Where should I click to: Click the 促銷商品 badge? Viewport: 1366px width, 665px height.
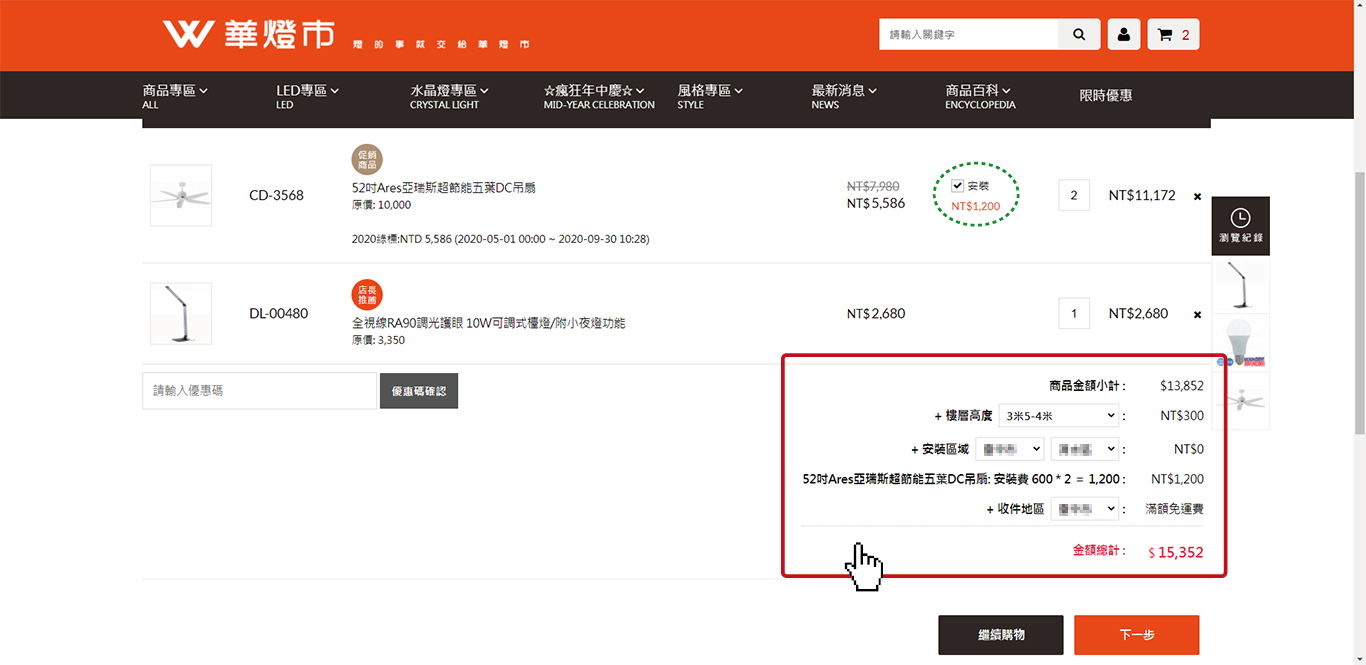click(367, 160)
